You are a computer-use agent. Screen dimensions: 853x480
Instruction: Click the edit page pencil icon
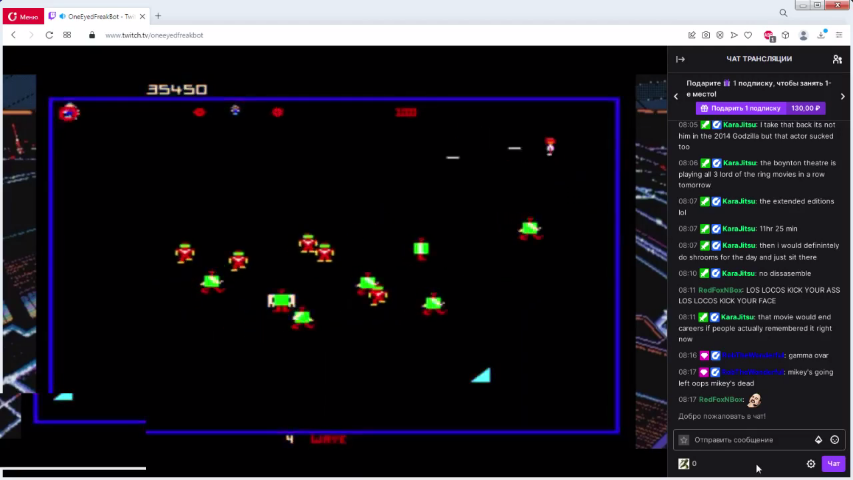[691, 35]
